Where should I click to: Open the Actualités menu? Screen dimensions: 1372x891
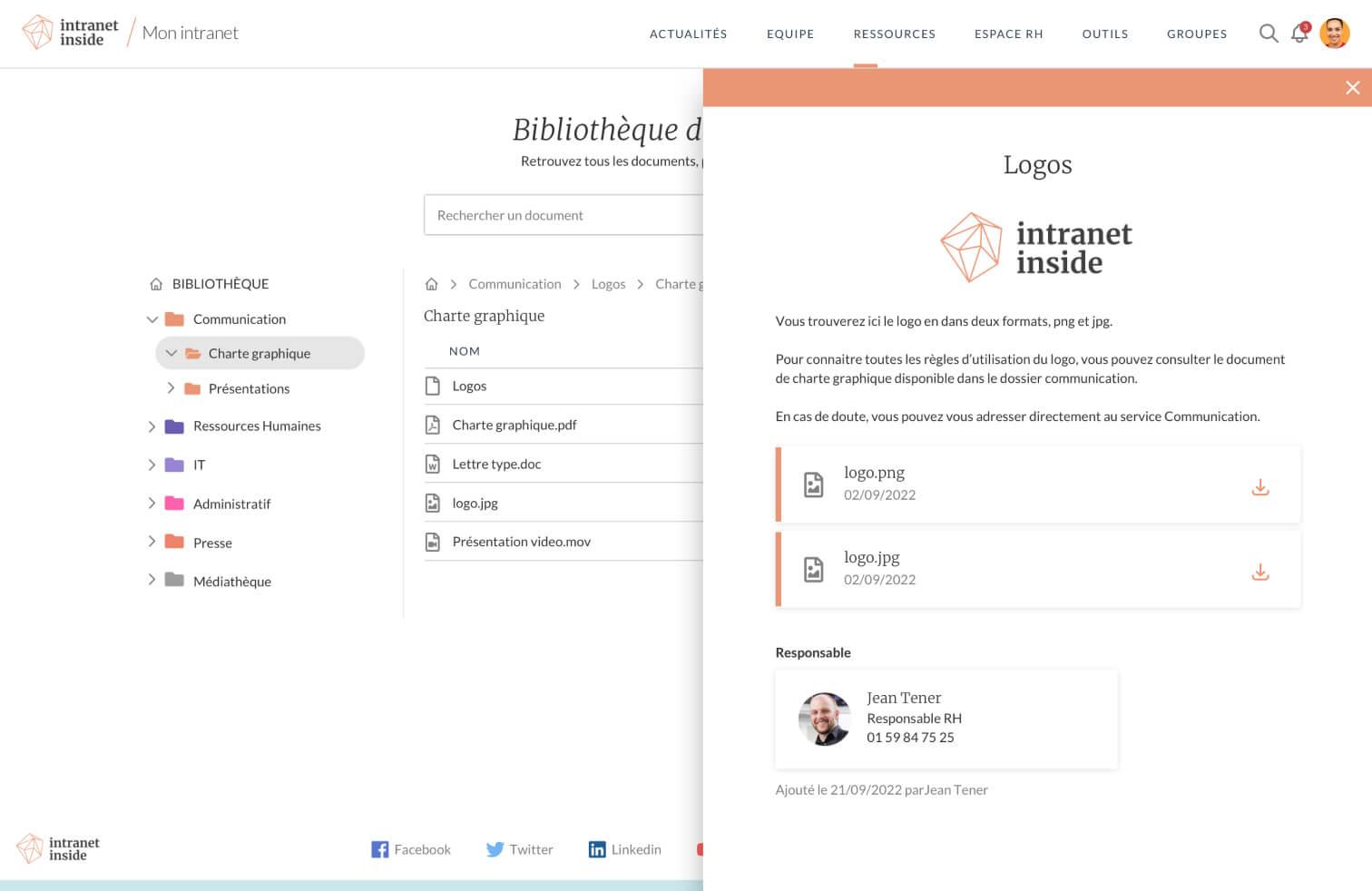point(688,34)
